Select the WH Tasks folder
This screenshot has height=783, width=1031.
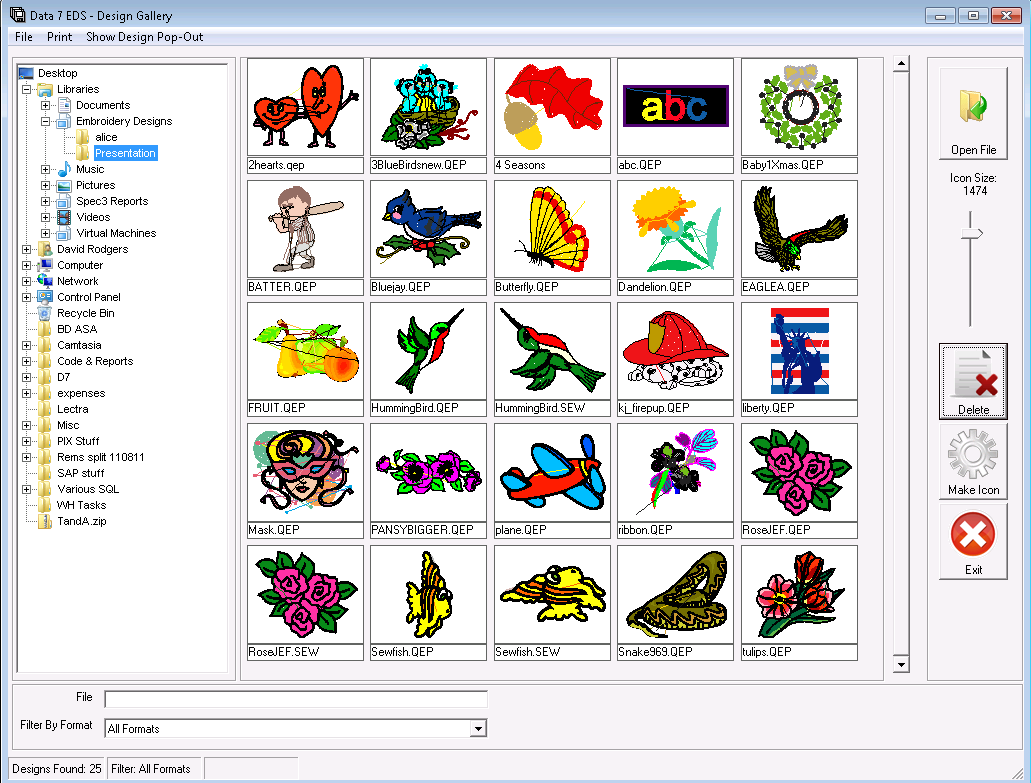point(81,505)
